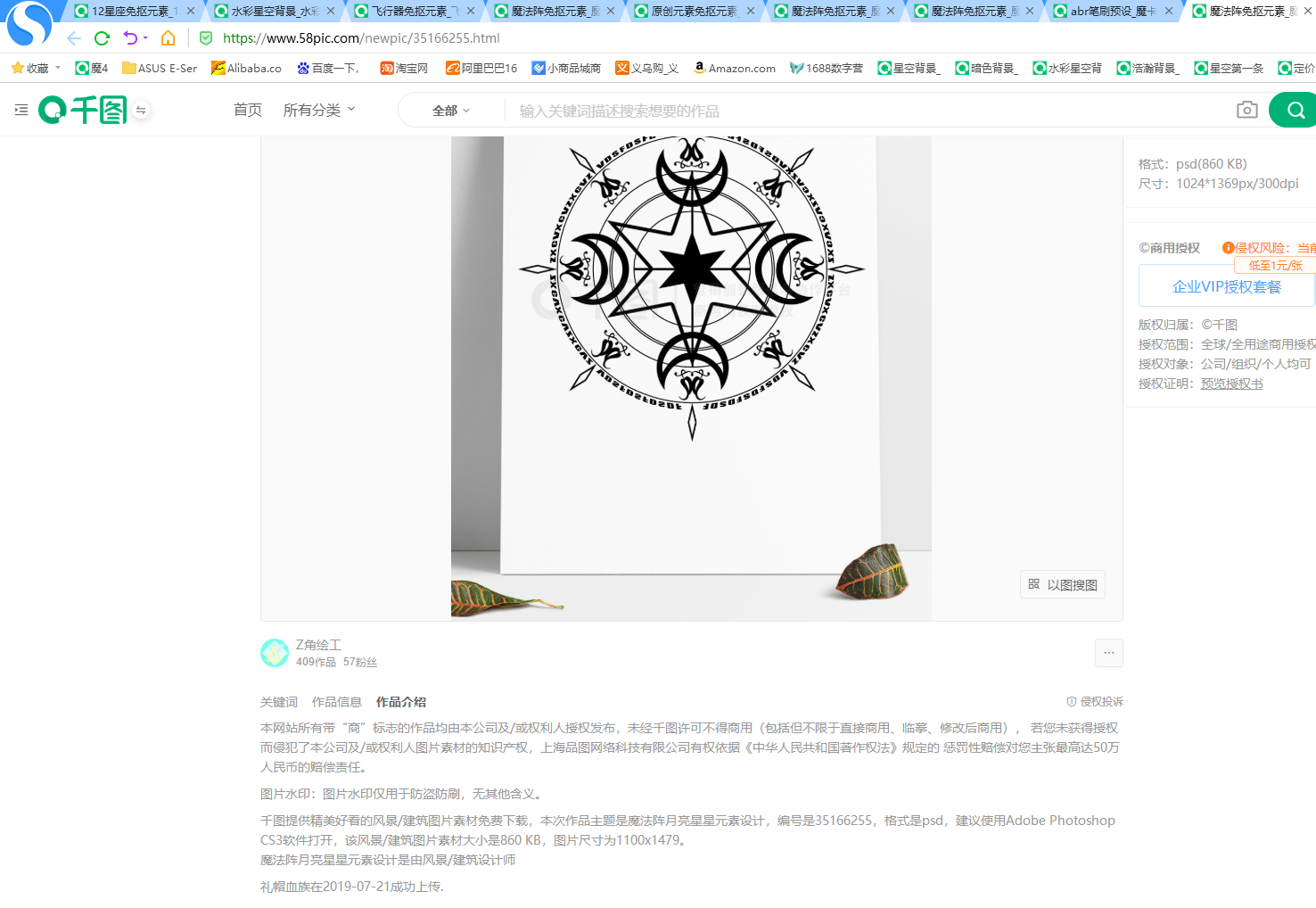
Task: Open the hamburger menu beside 千图 logo
Action: click(21, 110)
